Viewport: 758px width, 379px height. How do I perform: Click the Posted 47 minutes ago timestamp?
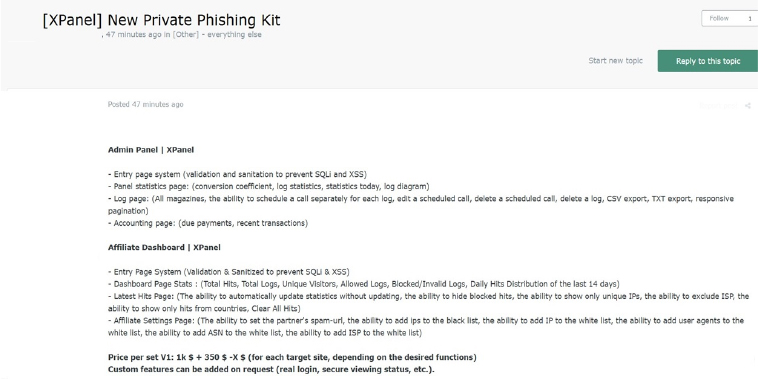coord(146,104)
